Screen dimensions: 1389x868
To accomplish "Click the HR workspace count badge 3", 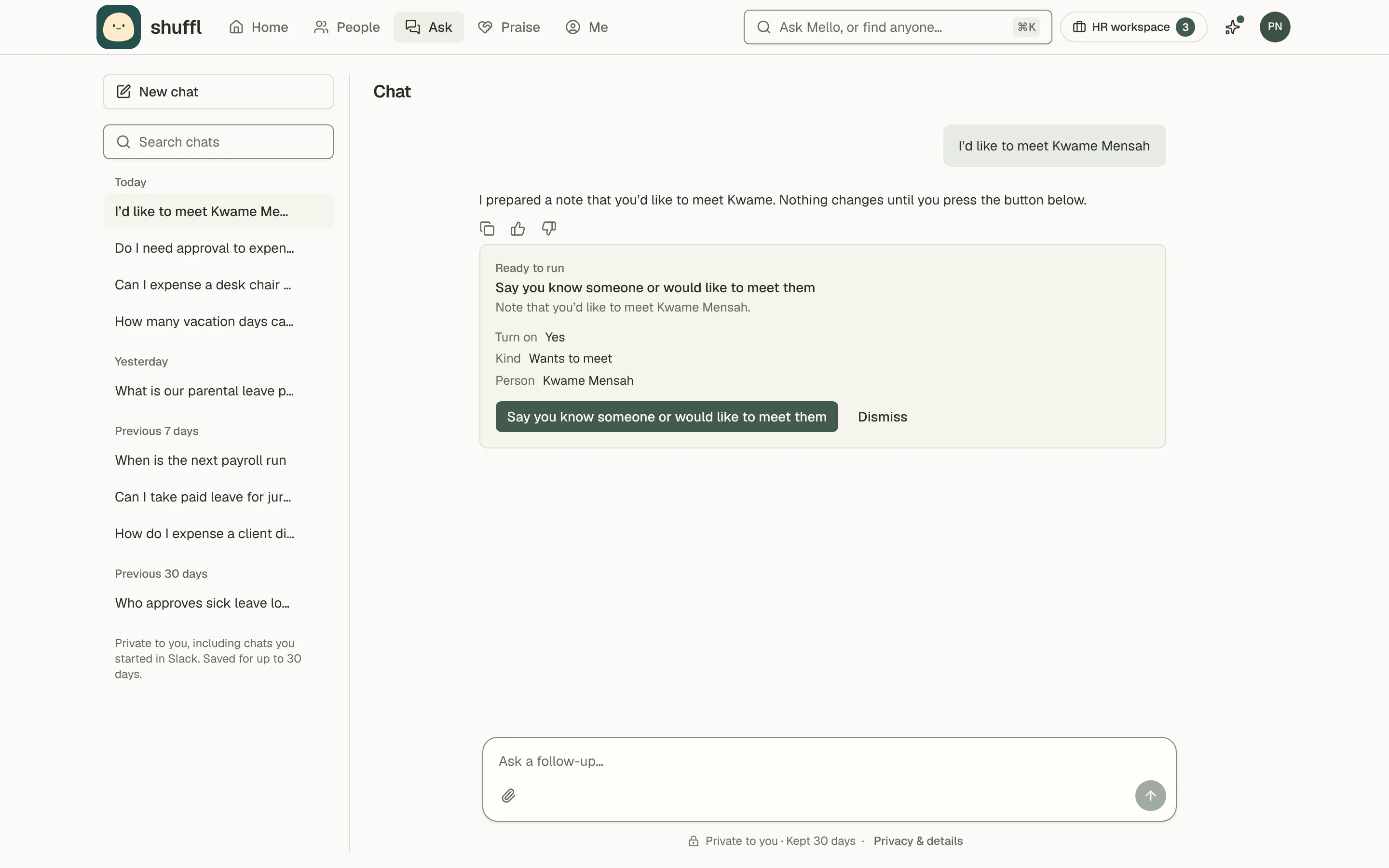I will point(1185,27).
